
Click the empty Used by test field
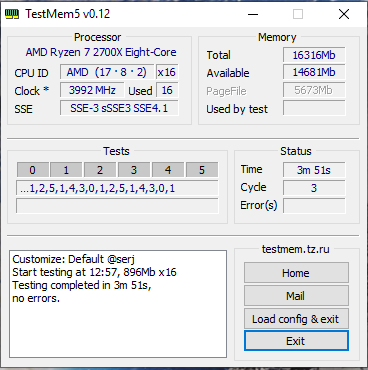[314, 108]
